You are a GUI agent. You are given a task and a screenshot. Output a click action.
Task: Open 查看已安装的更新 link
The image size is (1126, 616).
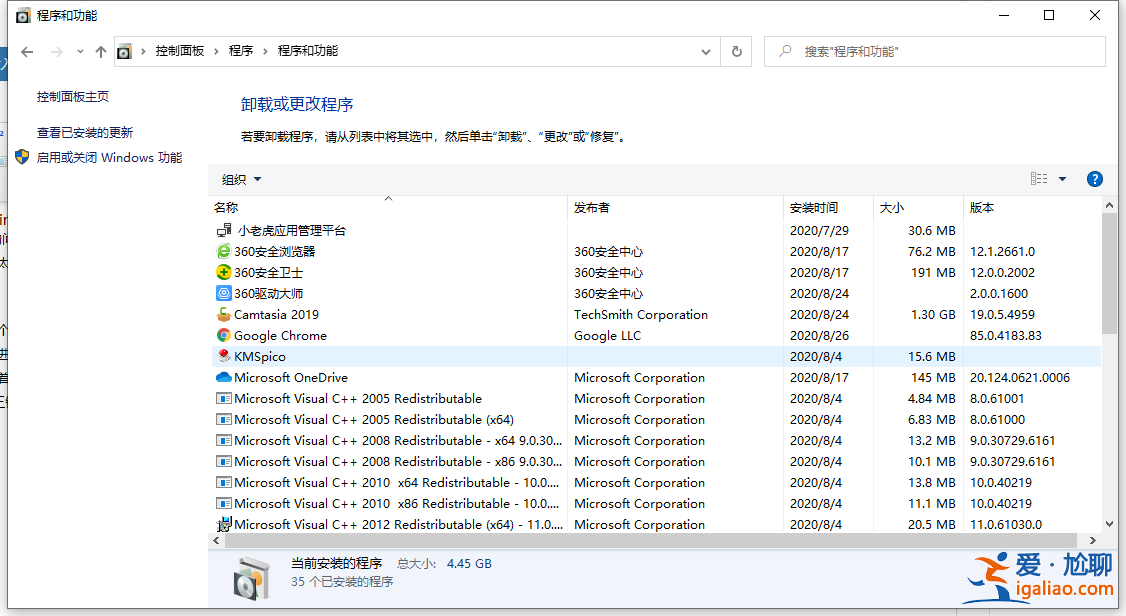coord(85,132)
